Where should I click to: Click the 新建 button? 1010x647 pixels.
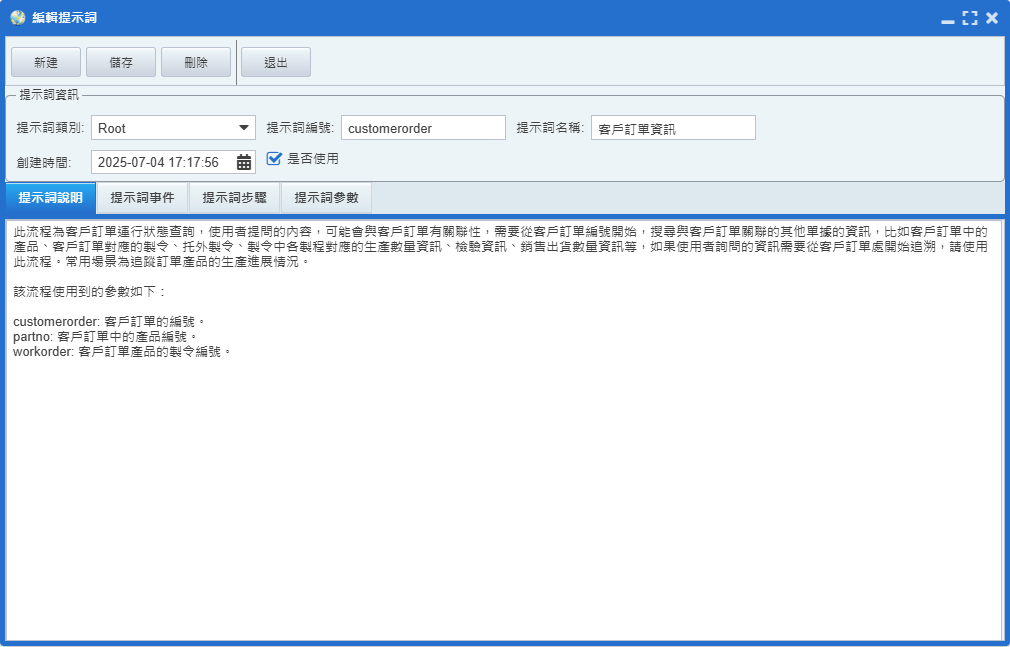46,63
